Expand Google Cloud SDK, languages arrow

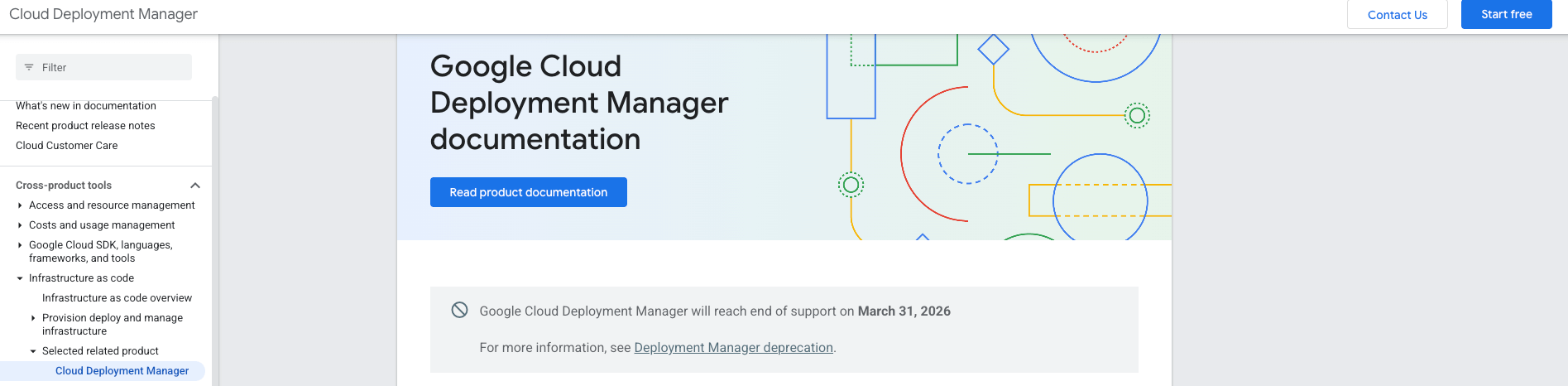click(20, 245)
